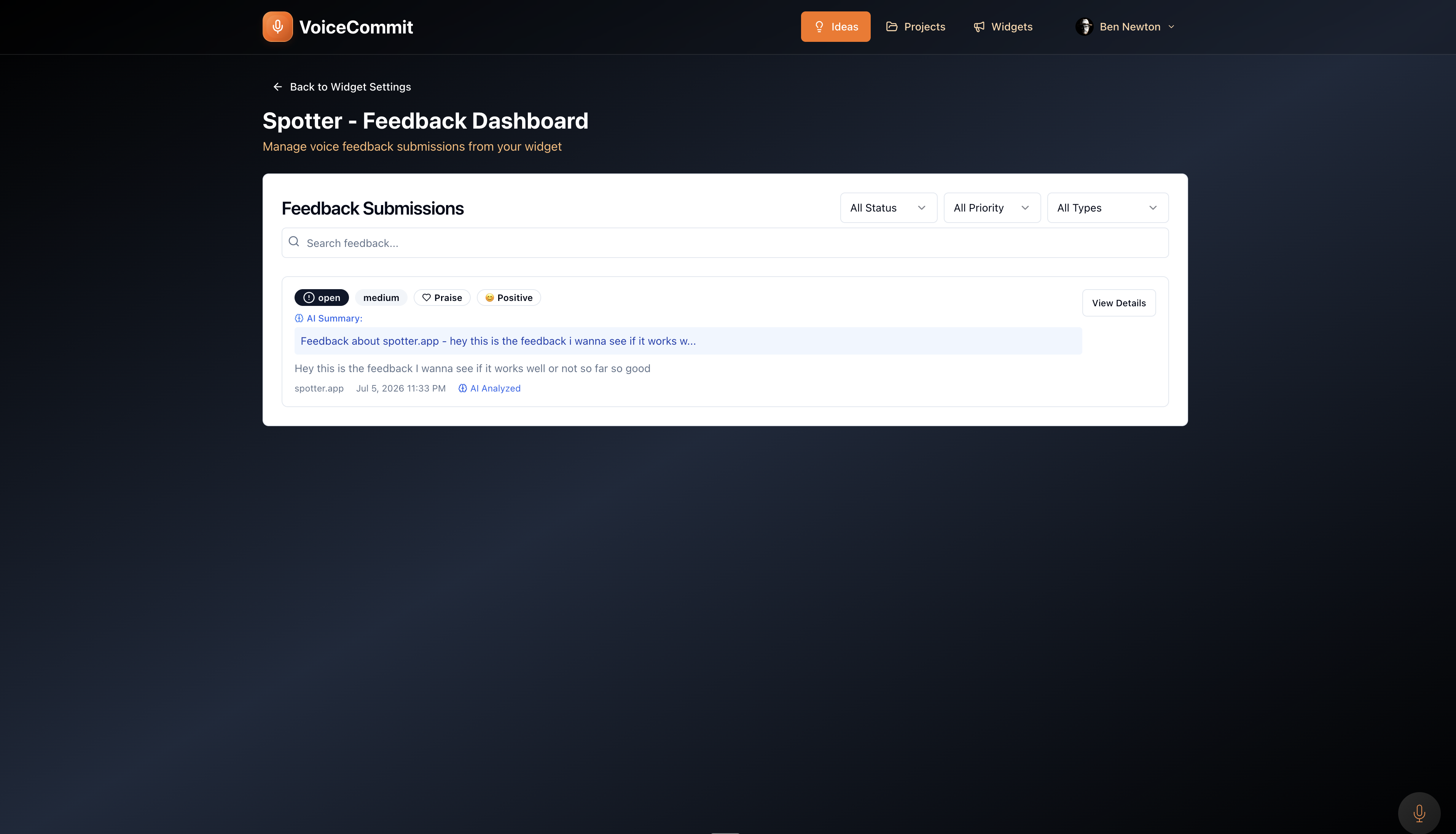1456x834 pixels.
Task: Click the megaphone icon beside Widgets
Action: [x=979, y=26]
